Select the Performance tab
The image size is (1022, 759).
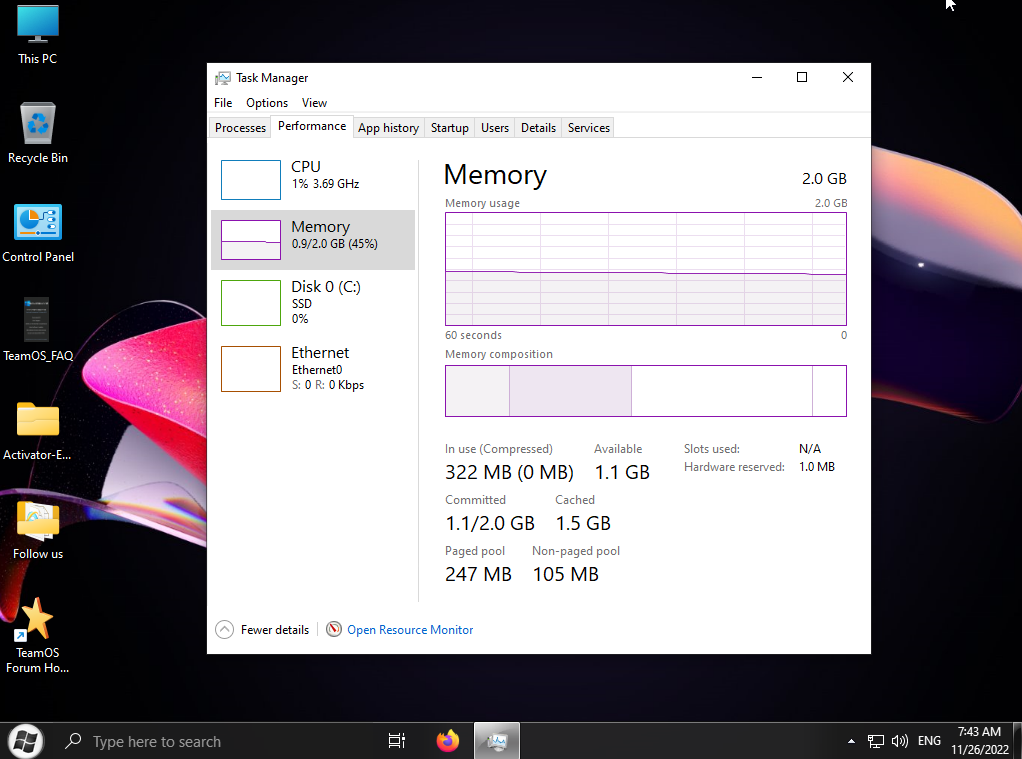[x=312, y=126]
